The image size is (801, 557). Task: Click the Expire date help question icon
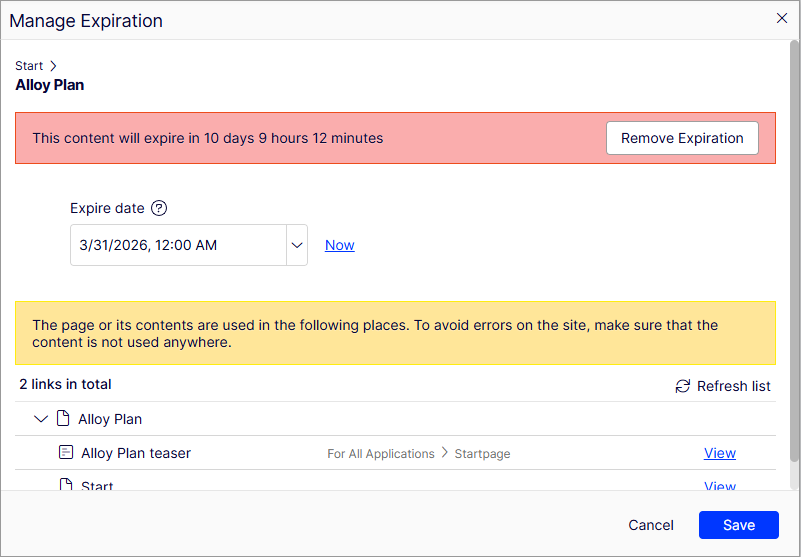click(x=159, y=208)
